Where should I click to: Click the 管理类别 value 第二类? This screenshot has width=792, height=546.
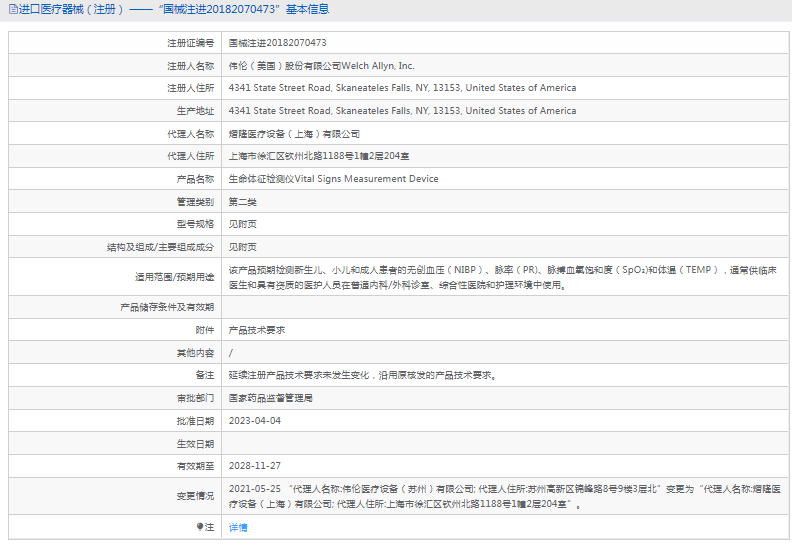(x=242, y=201)
